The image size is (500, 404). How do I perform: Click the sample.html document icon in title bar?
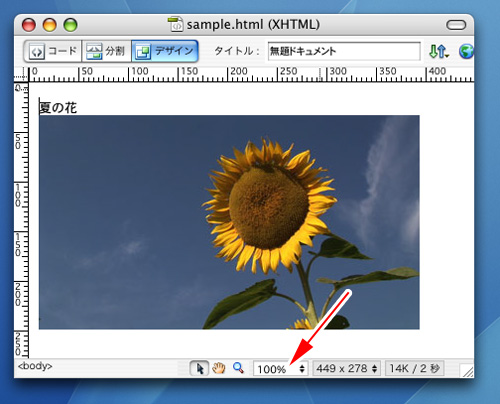175,24
